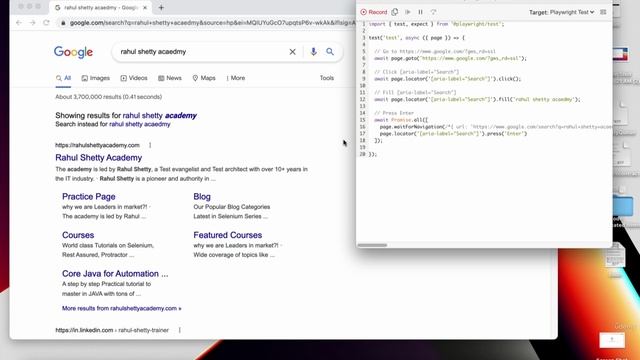Viewport: 640px width, 360px height.
Task: Open the Practice Page sitelink
Action: (x=89, y=196)
